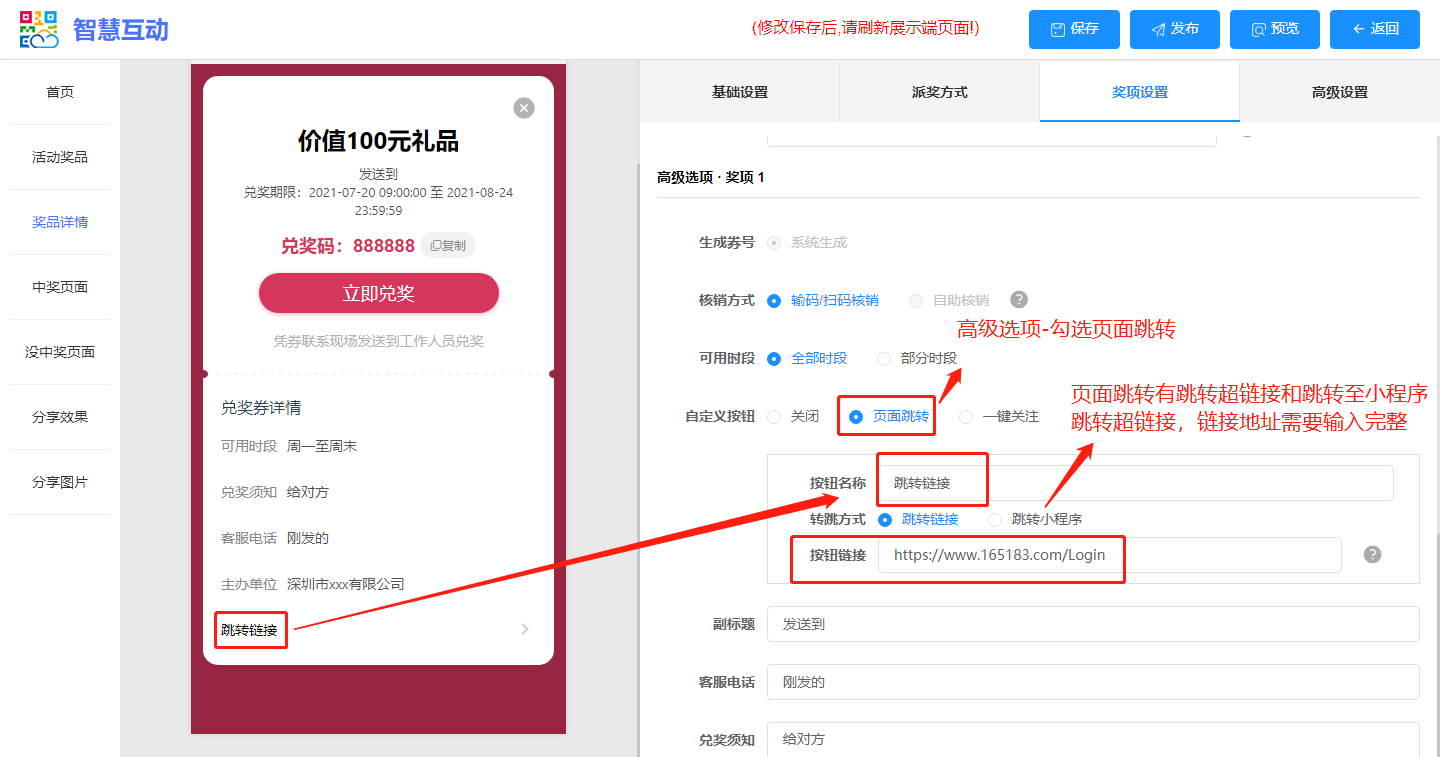1440x757 pixels.
Task: Select 关闭 for custom button
Action: tap(775, 417)
